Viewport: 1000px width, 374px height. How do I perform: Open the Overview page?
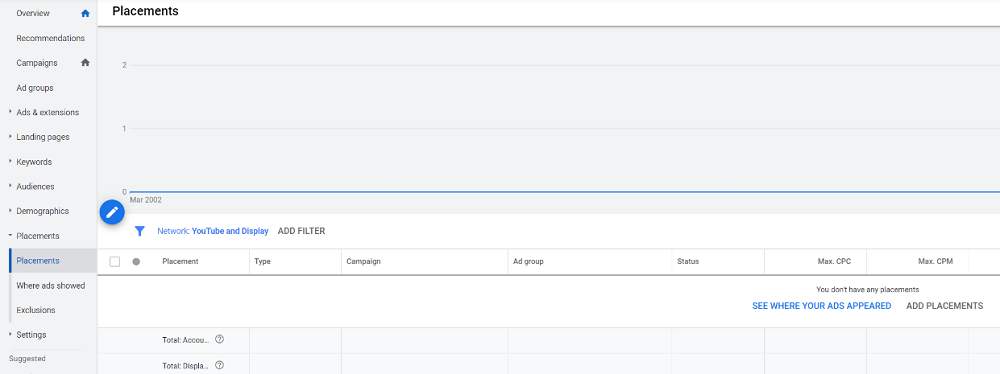tap(33, 13)
